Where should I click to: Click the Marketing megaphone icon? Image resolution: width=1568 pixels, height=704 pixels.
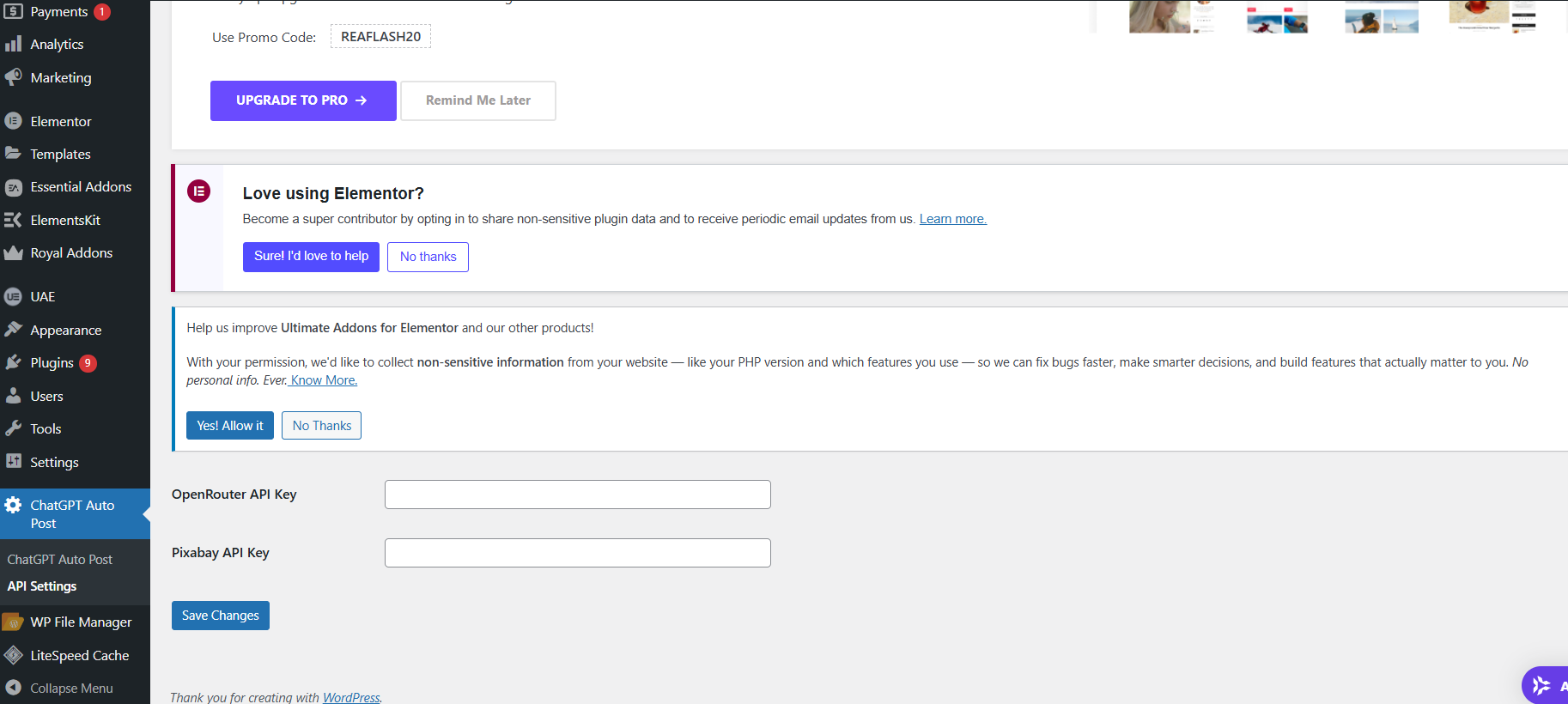coord(13,77)
